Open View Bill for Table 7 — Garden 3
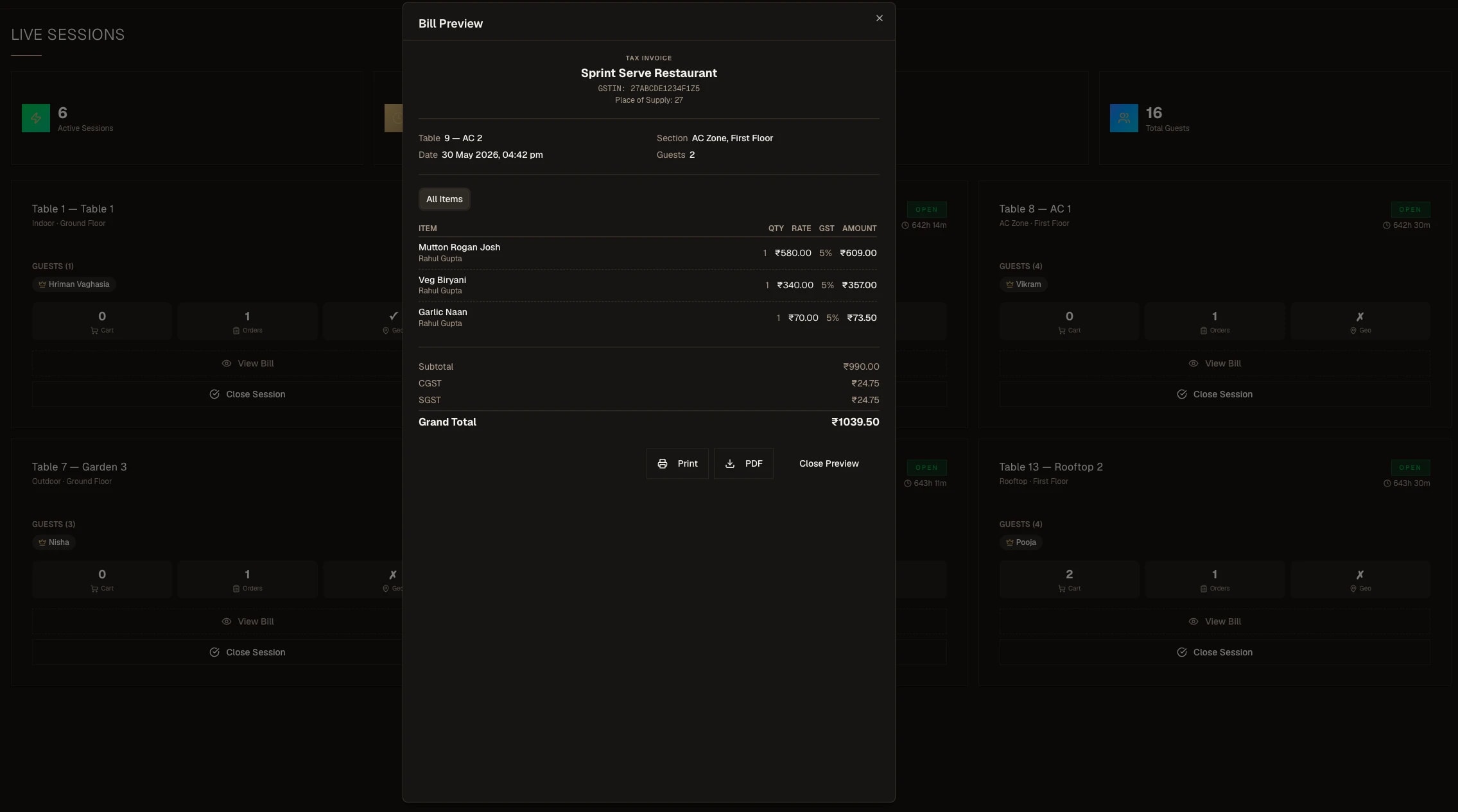 click(248, 621)
